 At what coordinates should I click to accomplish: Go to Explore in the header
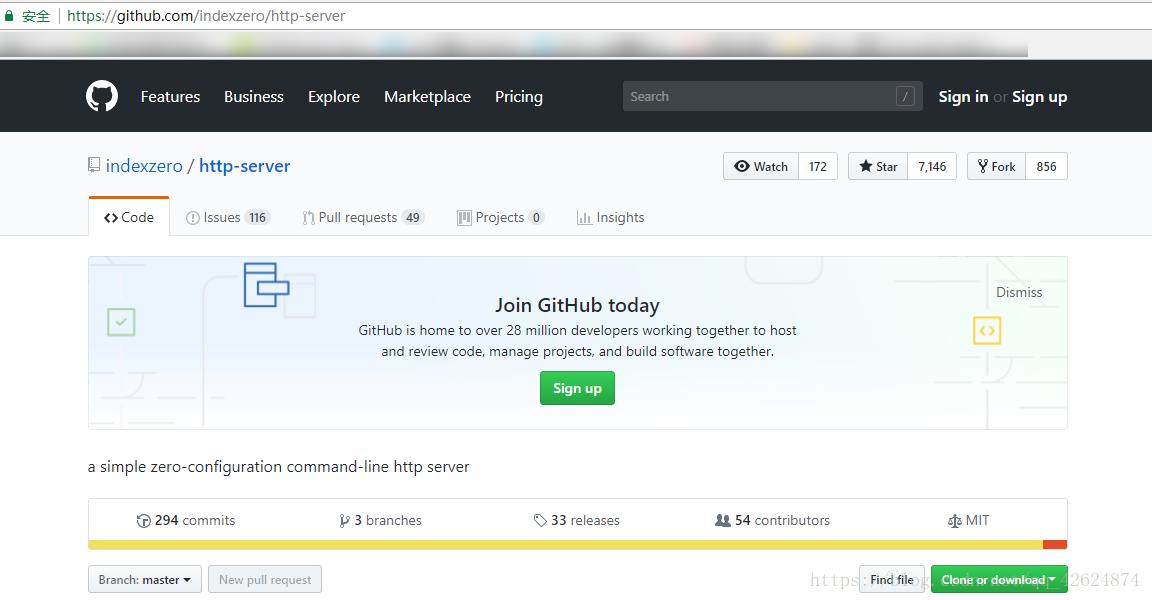(x=334, y=96)
